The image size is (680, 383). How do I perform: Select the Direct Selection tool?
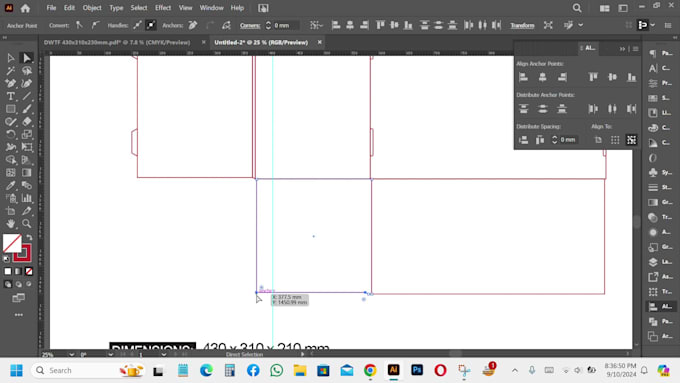point(27,58)
